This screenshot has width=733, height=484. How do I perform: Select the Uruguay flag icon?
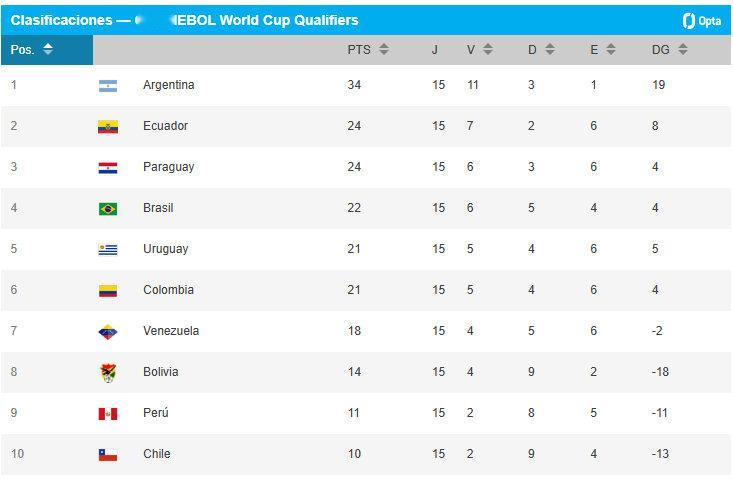tap(108, 250)
